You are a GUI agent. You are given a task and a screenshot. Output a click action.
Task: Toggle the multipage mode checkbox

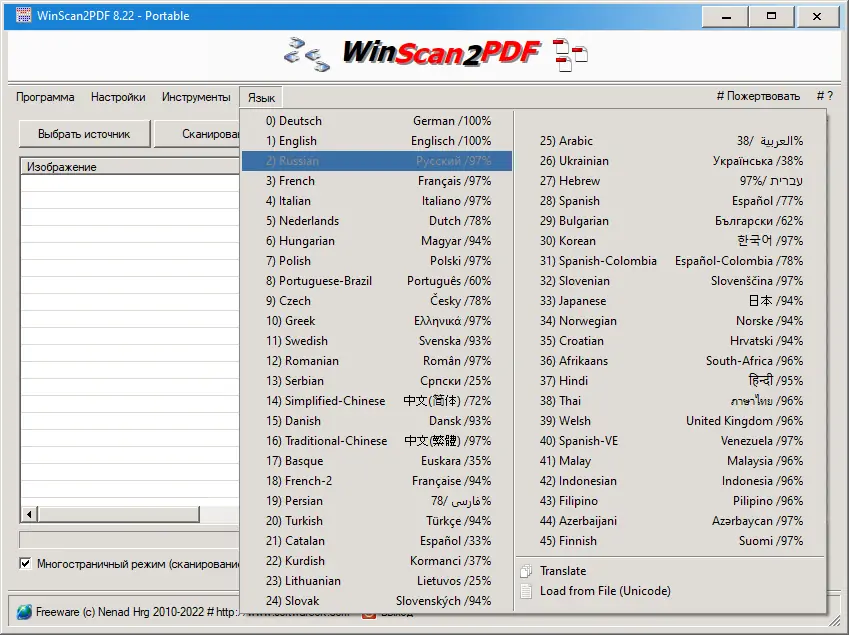point(25,564)
